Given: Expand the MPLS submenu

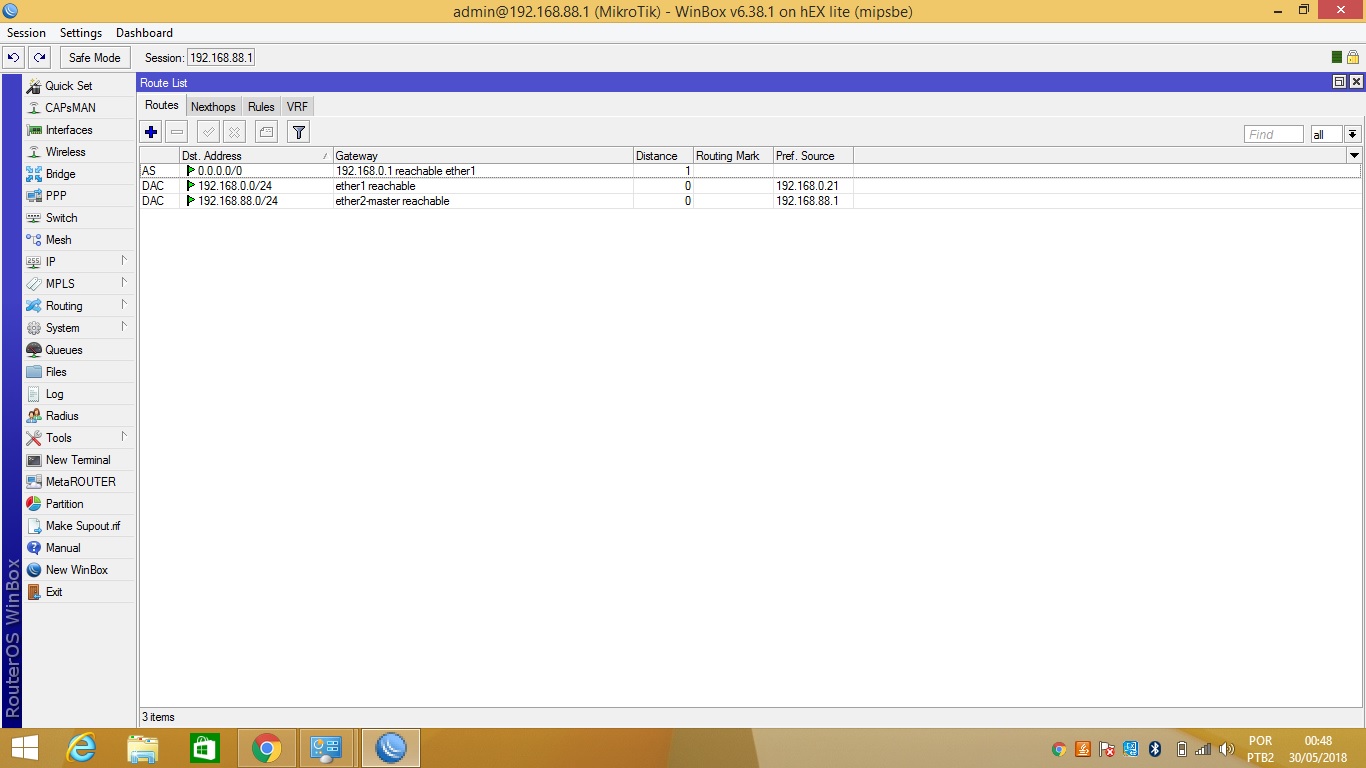Looking at the screenshot, I should 78,284.
